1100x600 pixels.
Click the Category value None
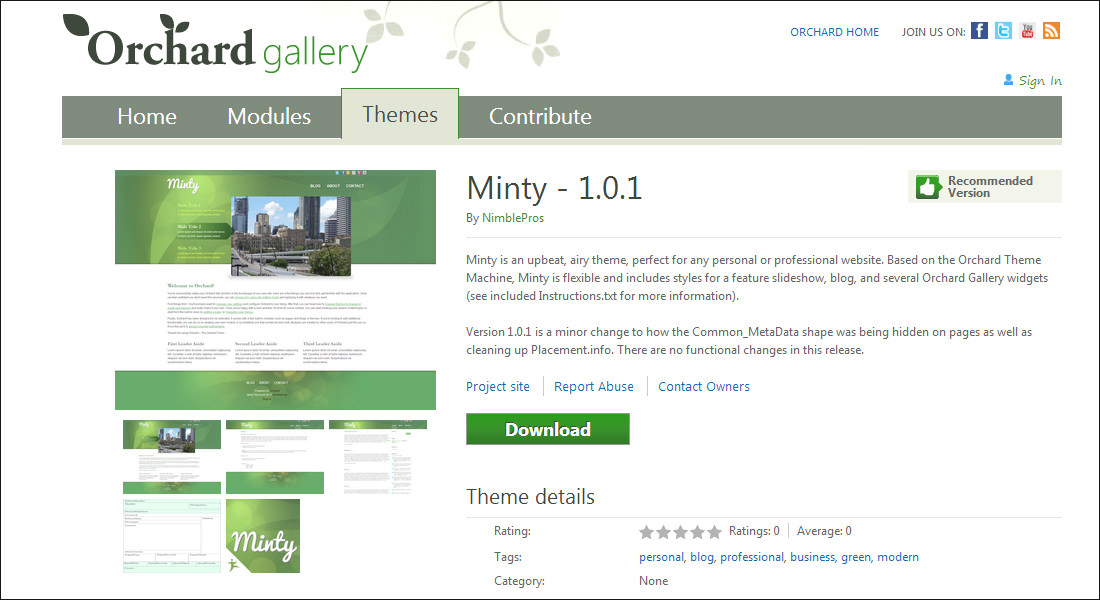point(653,581)
